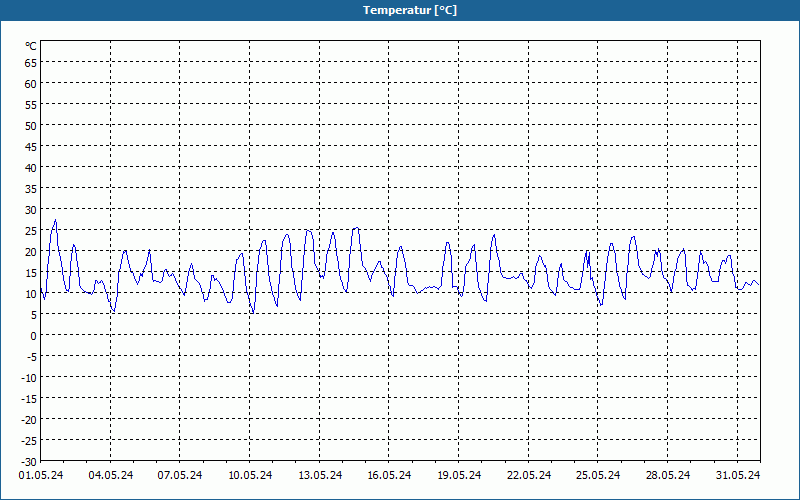
Task: Click the 0 value on temperature axis
Action: (34, 336)
